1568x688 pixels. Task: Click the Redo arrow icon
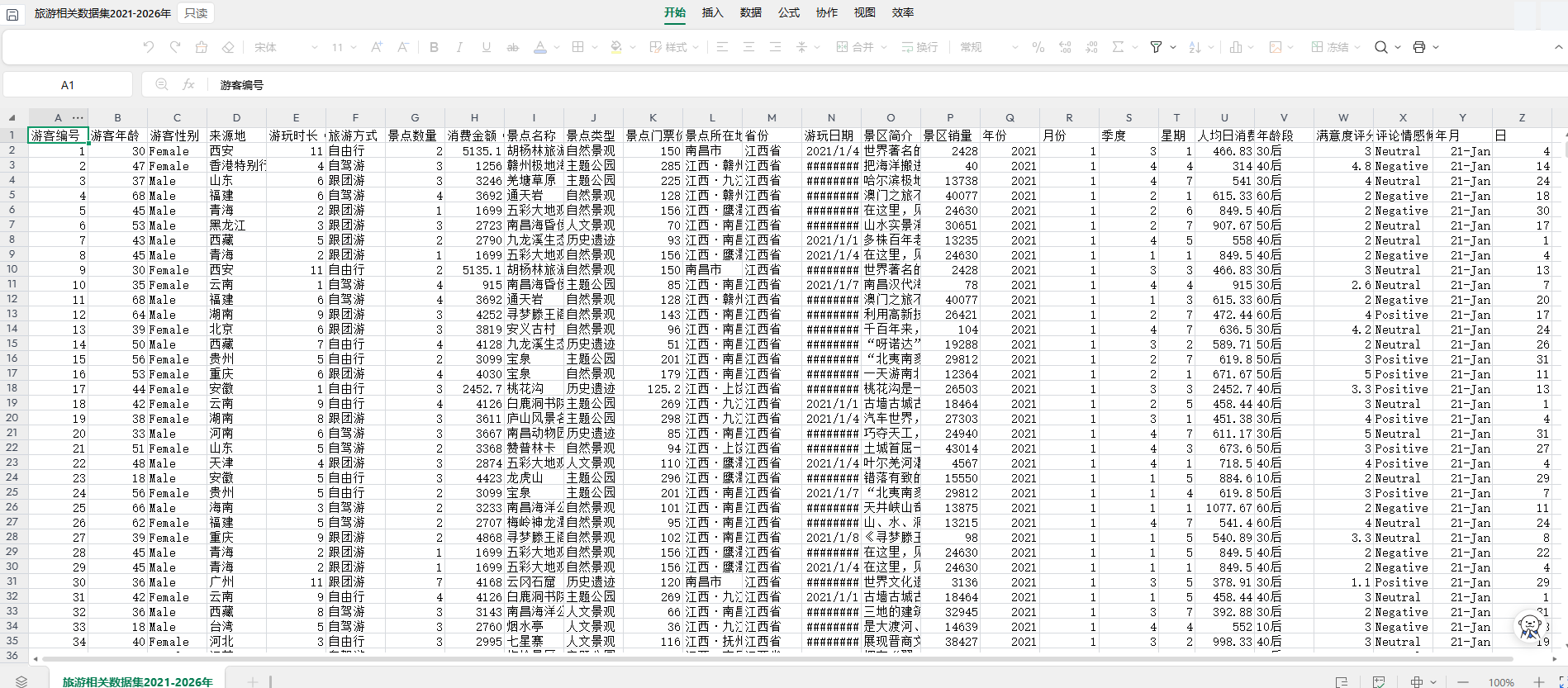pyautogui.click(x=175, y=47)
